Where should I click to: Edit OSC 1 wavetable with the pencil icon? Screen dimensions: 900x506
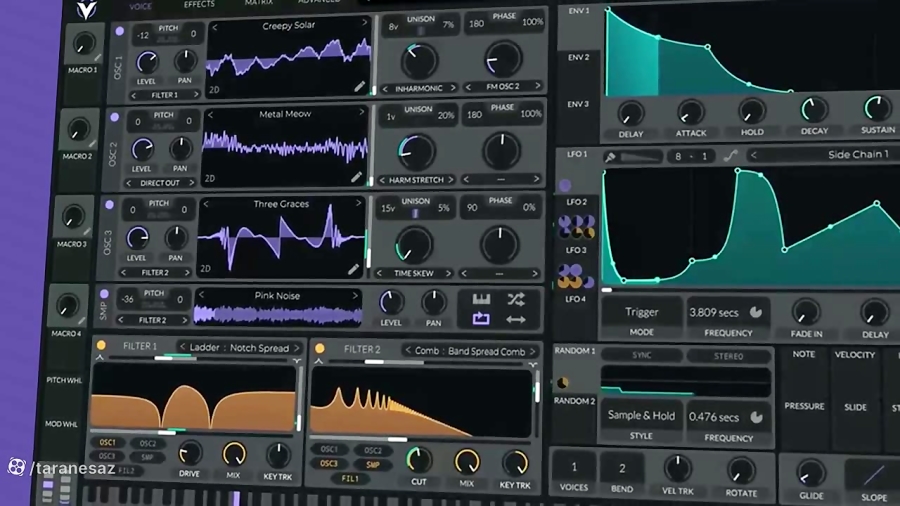click(360, 86)
